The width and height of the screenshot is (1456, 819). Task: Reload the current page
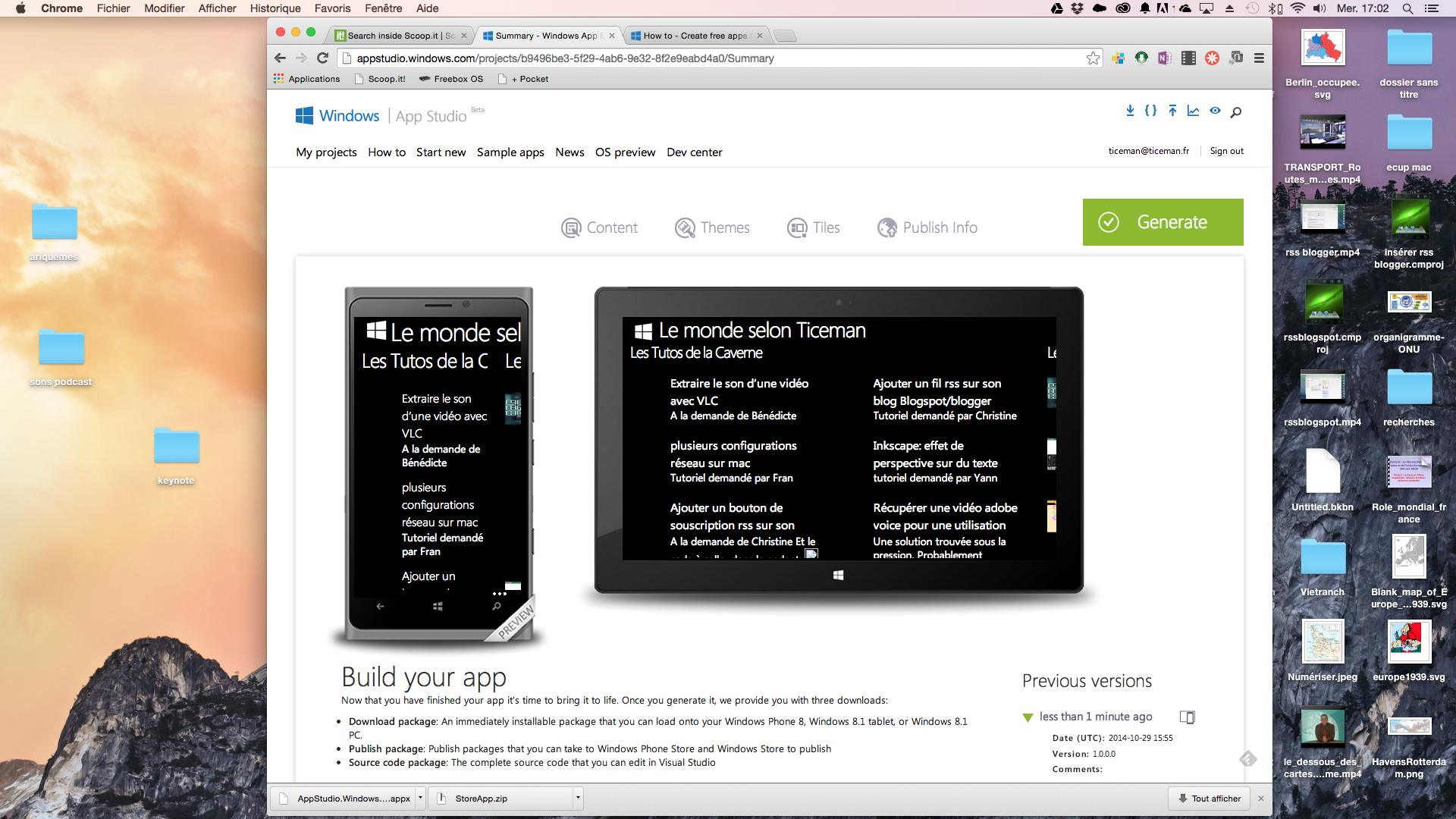(322, 58)
